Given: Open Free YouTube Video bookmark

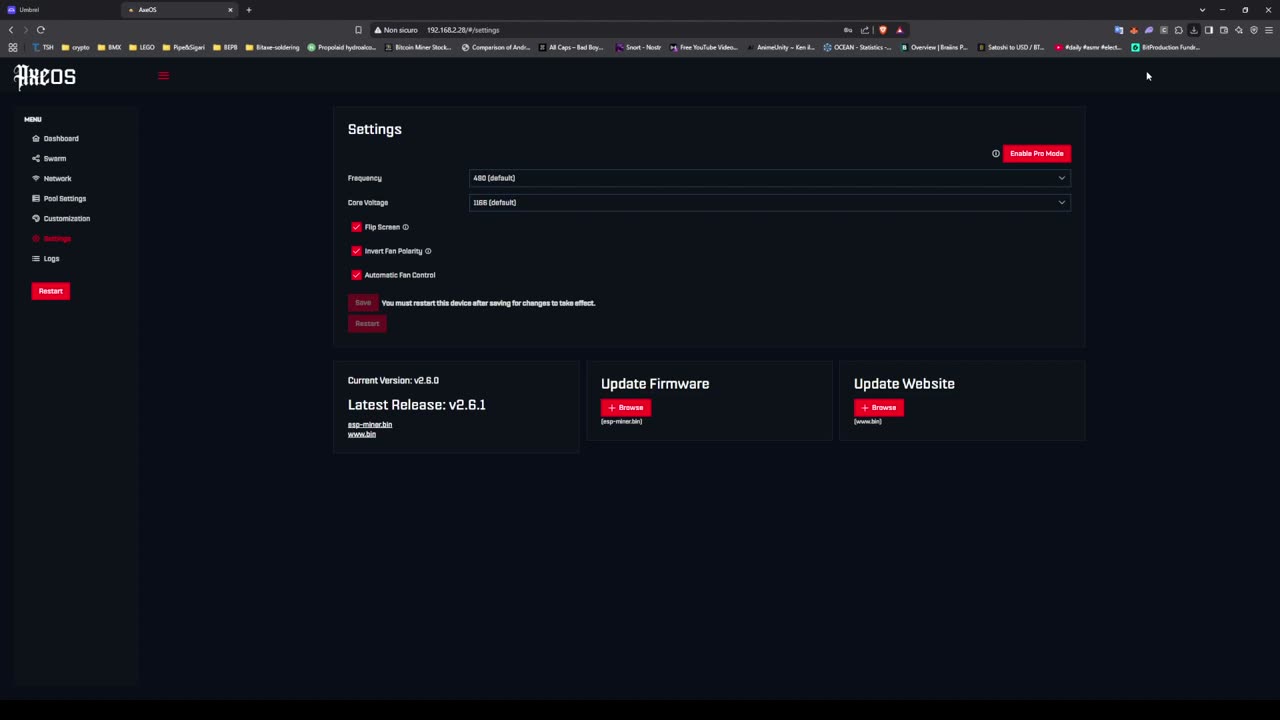Looking at the screenshot, I should point(704,47).
